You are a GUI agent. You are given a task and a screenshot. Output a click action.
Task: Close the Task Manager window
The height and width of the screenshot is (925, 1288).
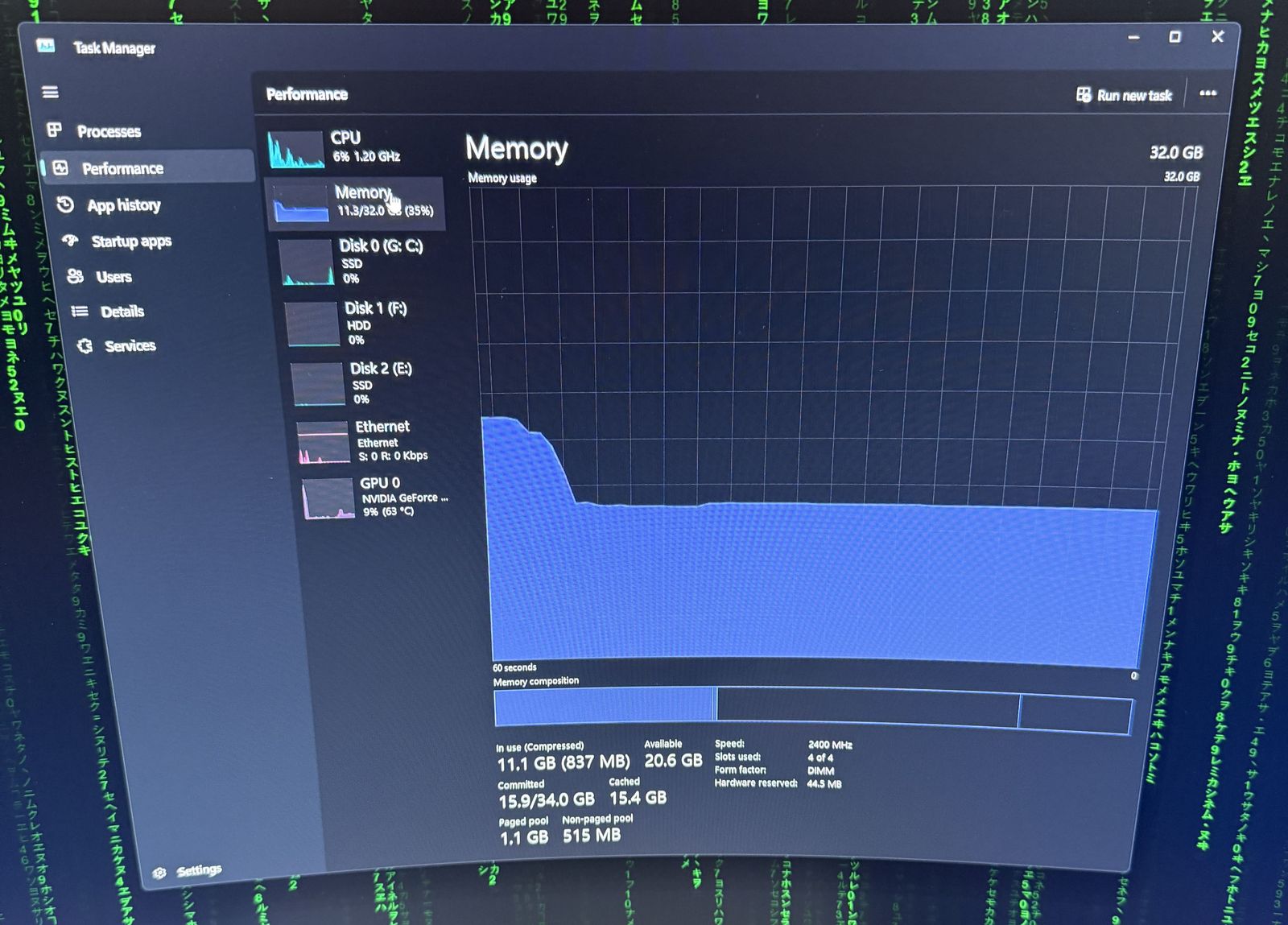point(1217,36)
